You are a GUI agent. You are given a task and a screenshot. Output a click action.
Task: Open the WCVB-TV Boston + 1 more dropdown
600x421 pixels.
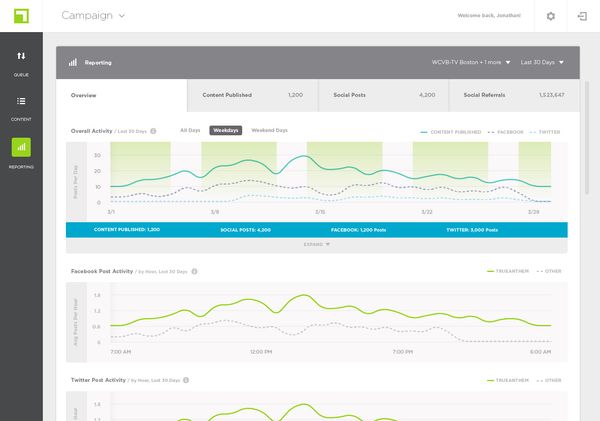click(471, 62)
